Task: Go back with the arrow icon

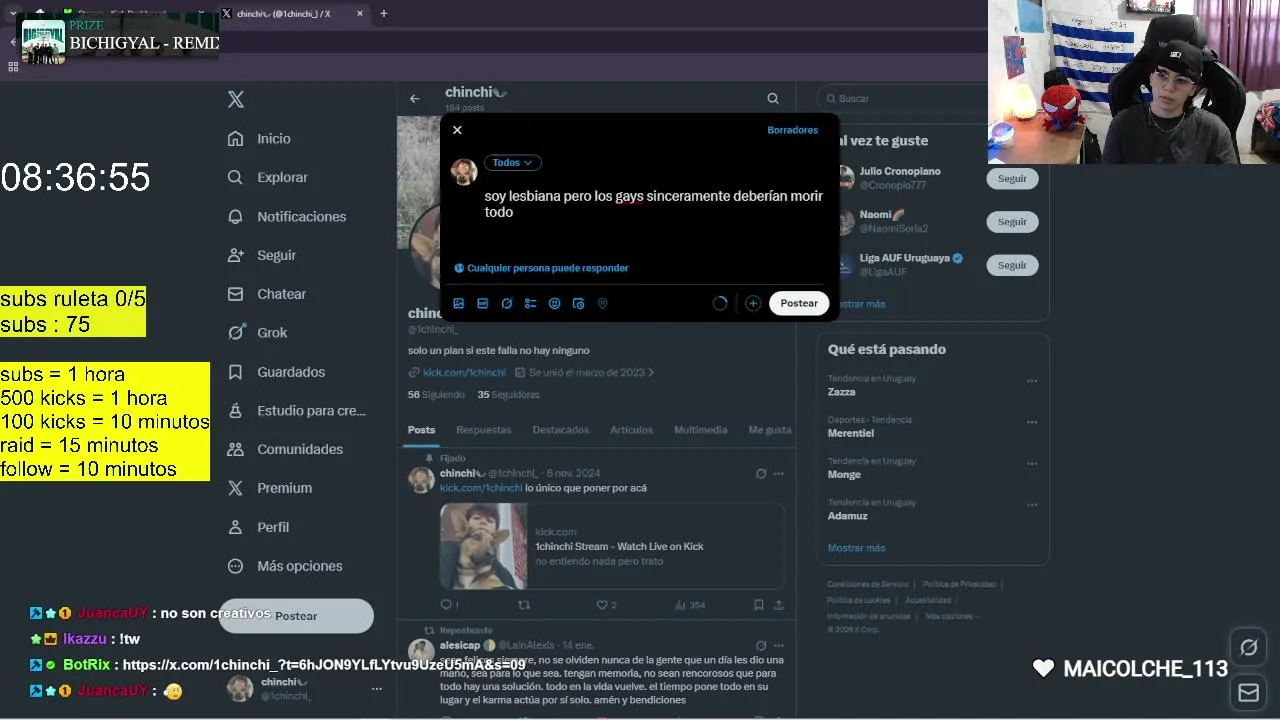Action: pyautogui.click(x=415, y=98)
